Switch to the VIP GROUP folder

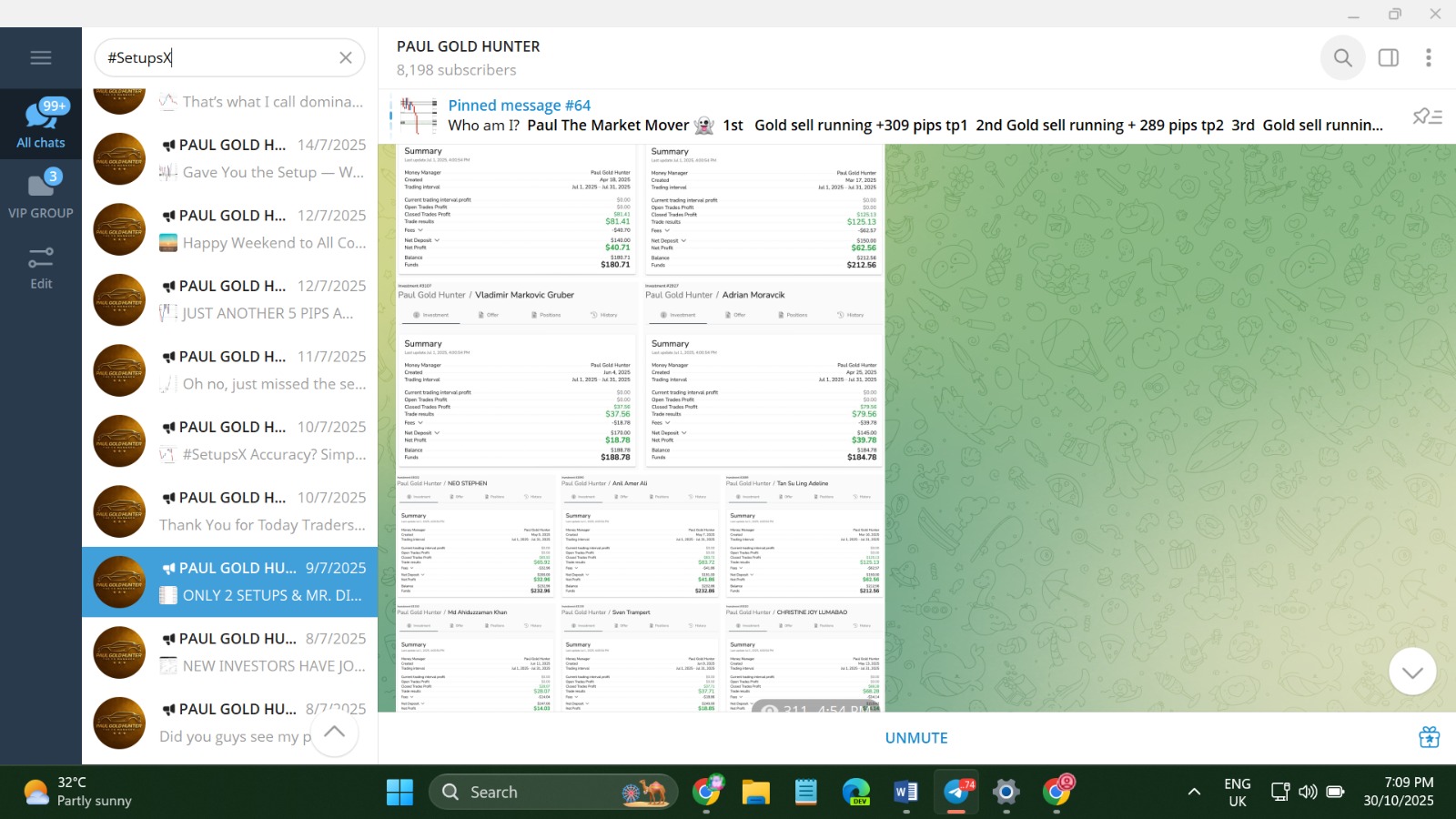click(x=41, y=194)
